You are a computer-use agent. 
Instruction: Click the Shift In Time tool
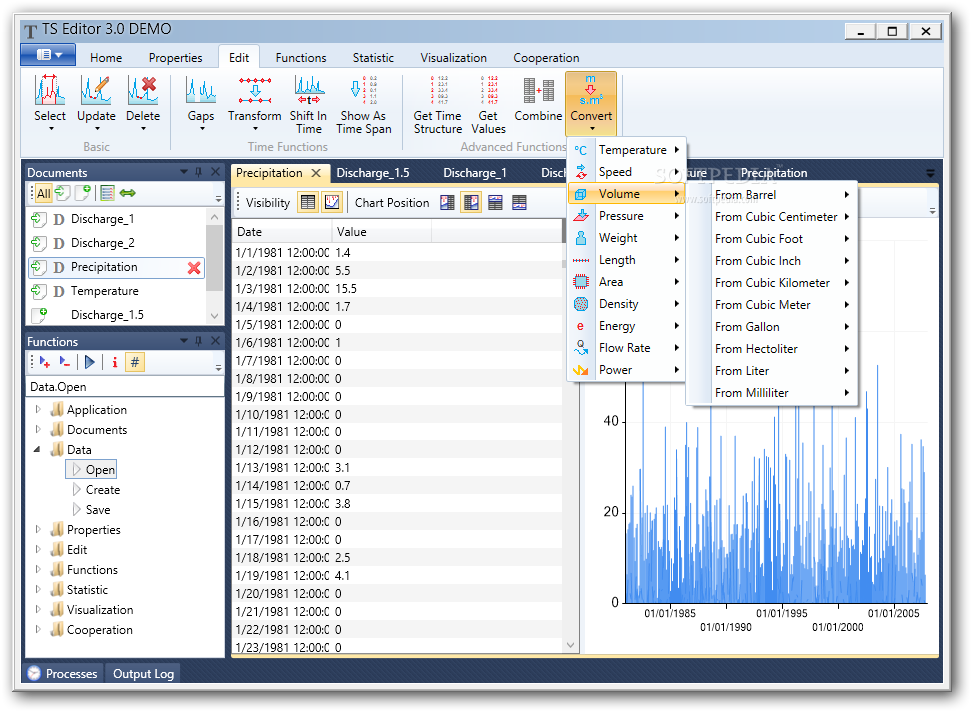click(309, 105)
